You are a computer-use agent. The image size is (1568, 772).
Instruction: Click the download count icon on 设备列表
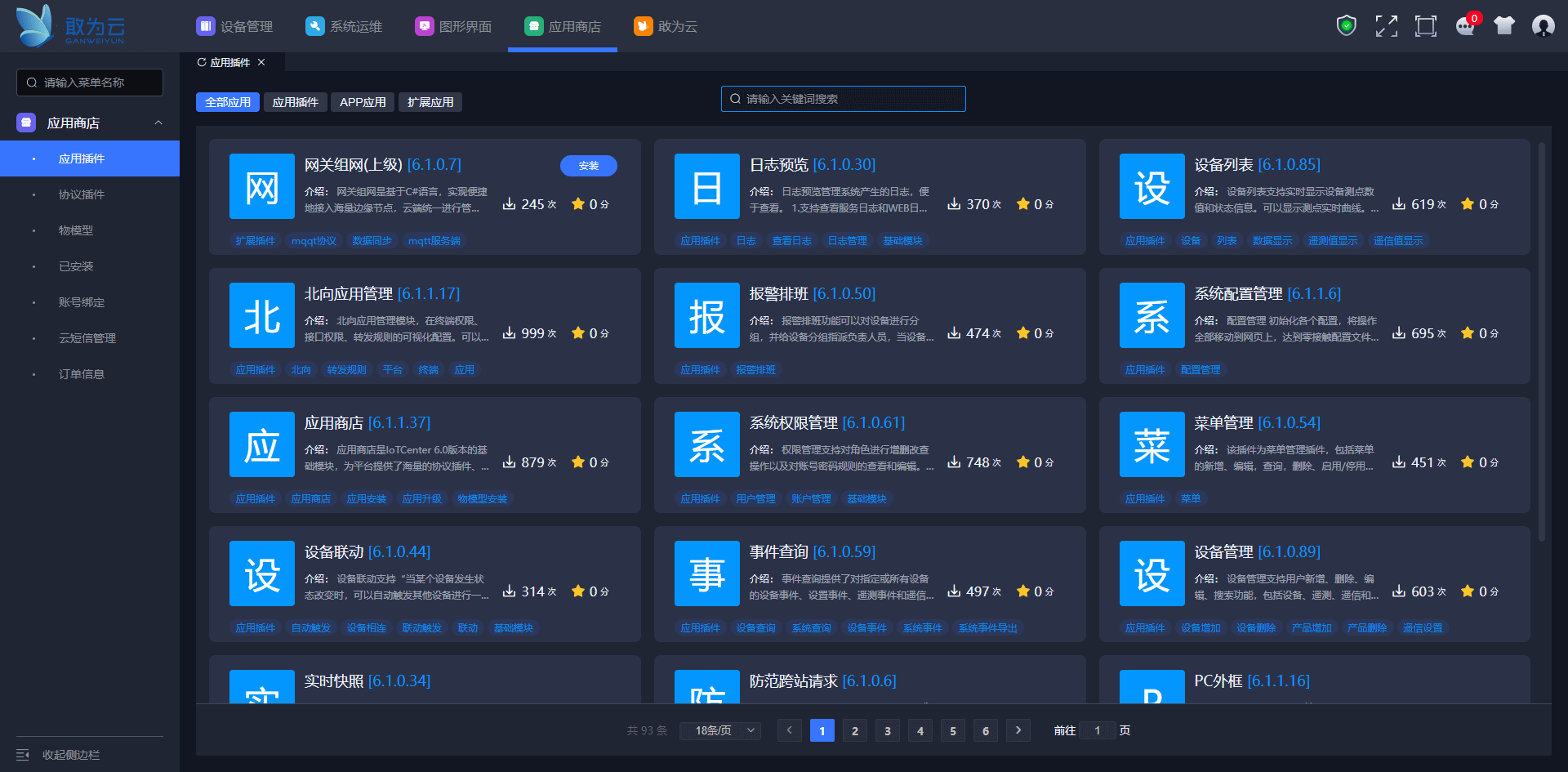point(1399,203)
